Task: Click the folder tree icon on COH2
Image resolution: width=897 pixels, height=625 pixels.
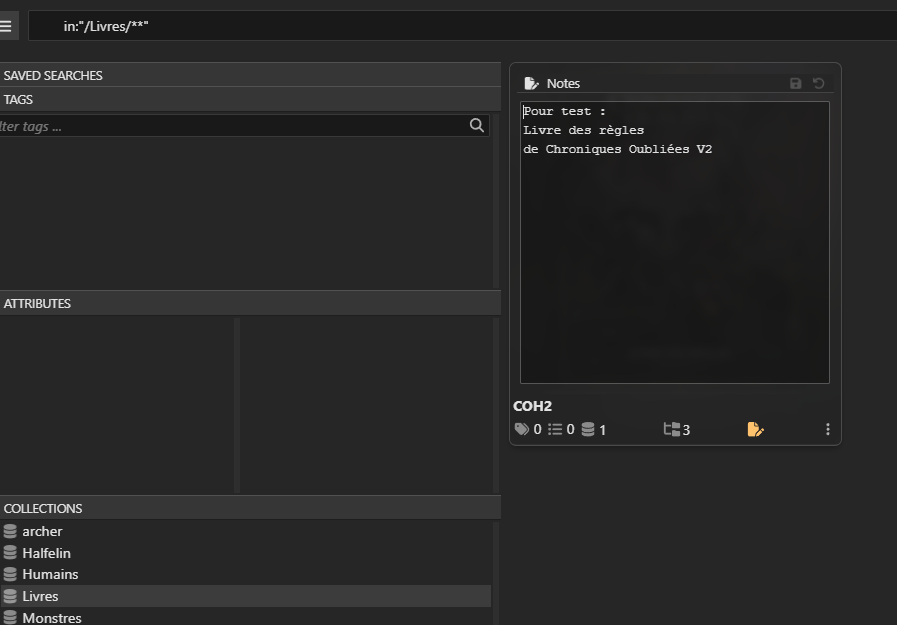Action: point(672,429)
